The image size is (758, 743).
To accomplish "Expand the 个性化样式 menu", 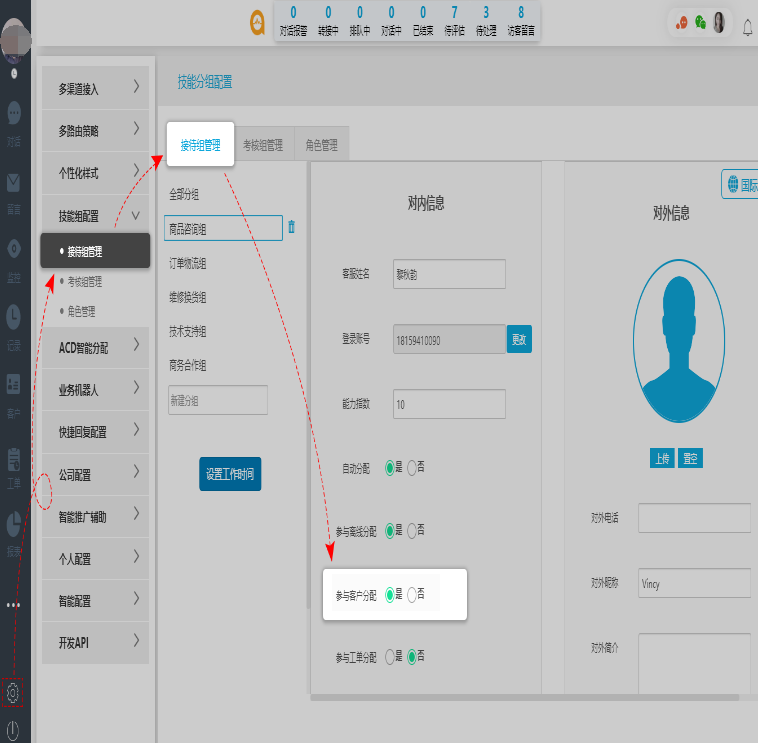I will click(x=95, y=173).
